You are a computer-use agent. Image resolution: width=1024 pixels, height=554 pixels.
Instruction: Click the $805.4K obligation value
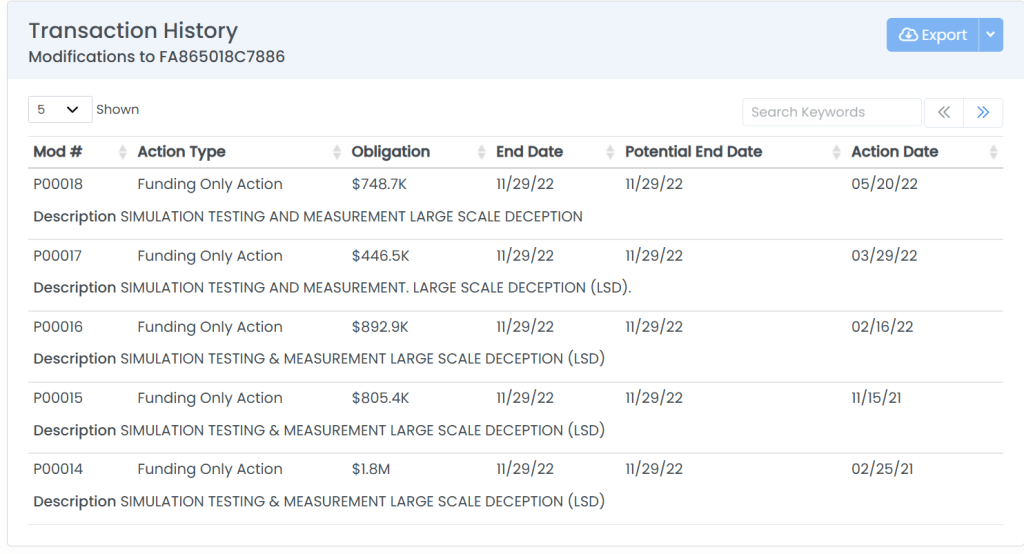tap(380, 398)
